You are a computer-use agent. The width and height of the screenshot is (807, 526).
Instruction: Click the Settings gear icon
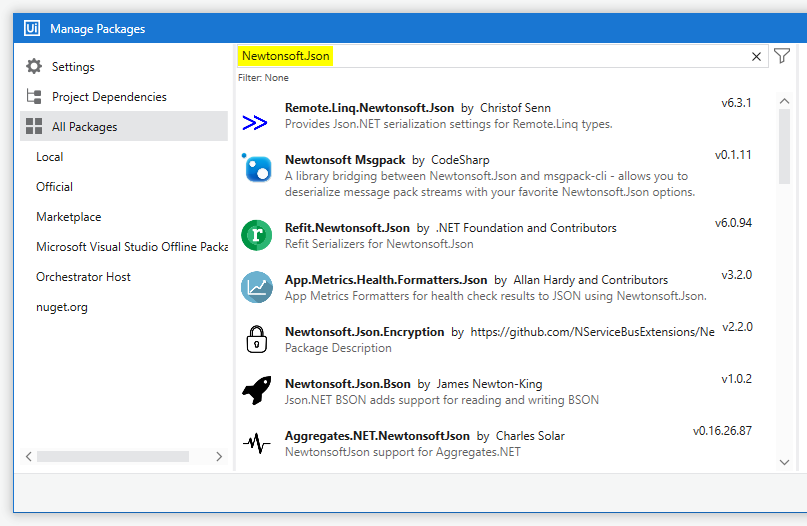click(x=34, y=66)
